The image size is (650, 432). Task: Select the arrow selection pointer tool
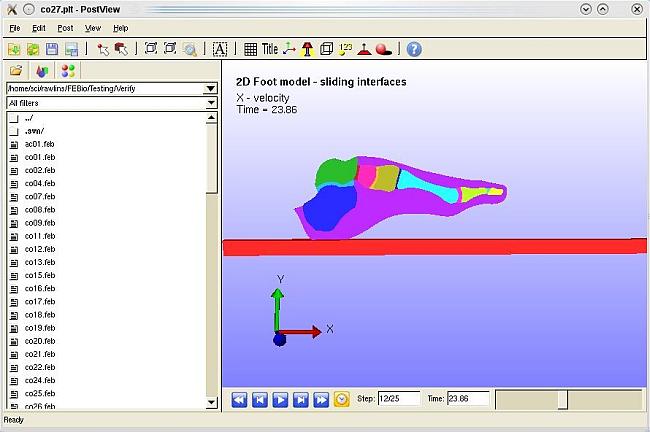[x=102, y=49]
